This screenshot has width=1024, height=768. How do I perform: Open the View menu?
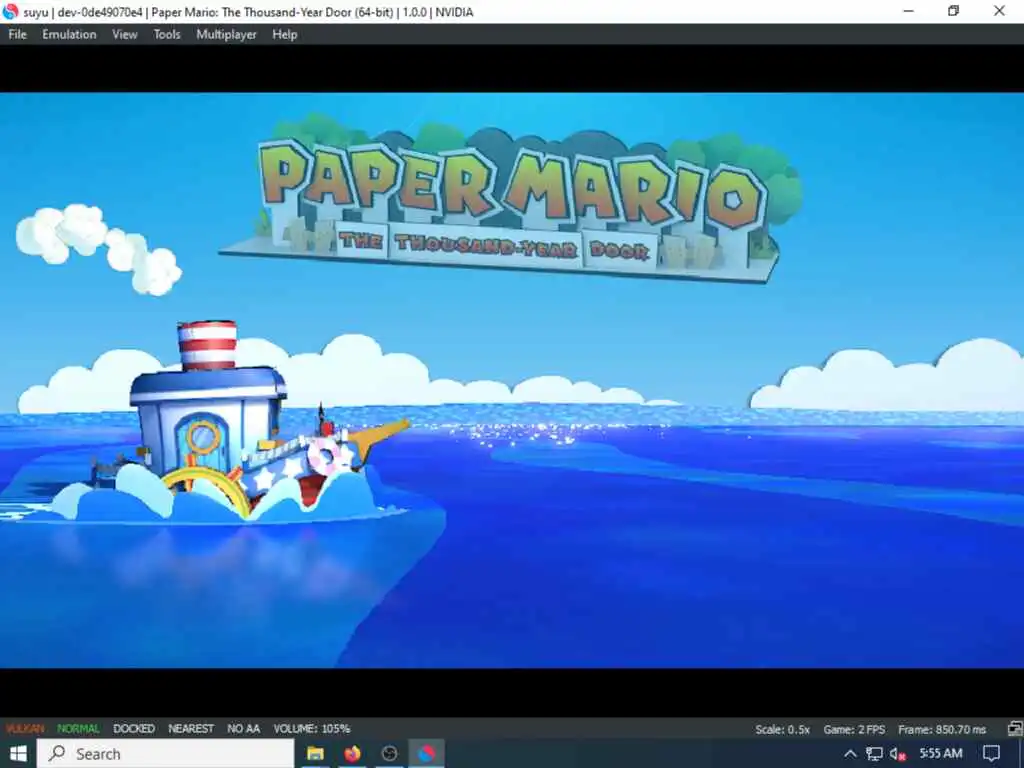coord(125,35)
